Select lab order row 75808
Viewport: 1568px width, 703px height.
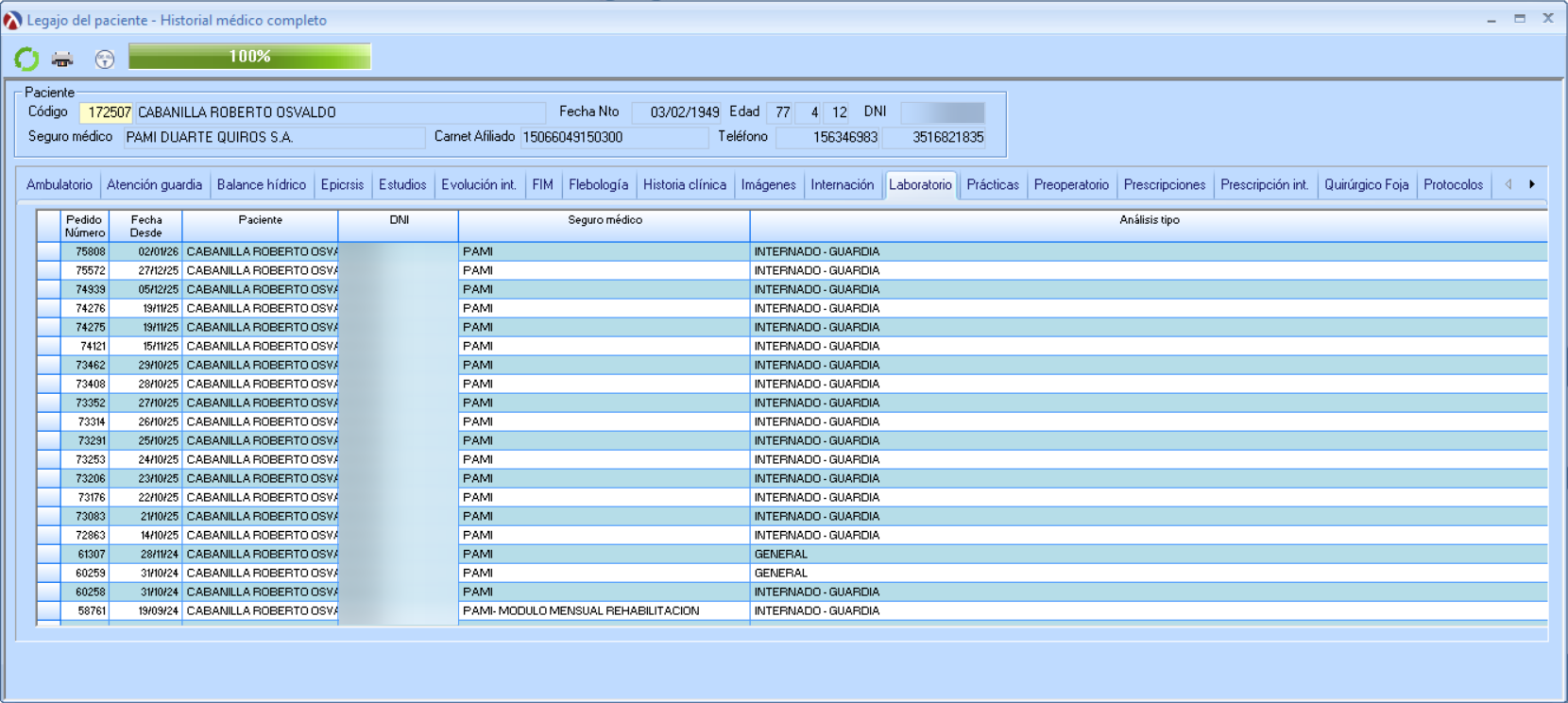pos(792,251)
